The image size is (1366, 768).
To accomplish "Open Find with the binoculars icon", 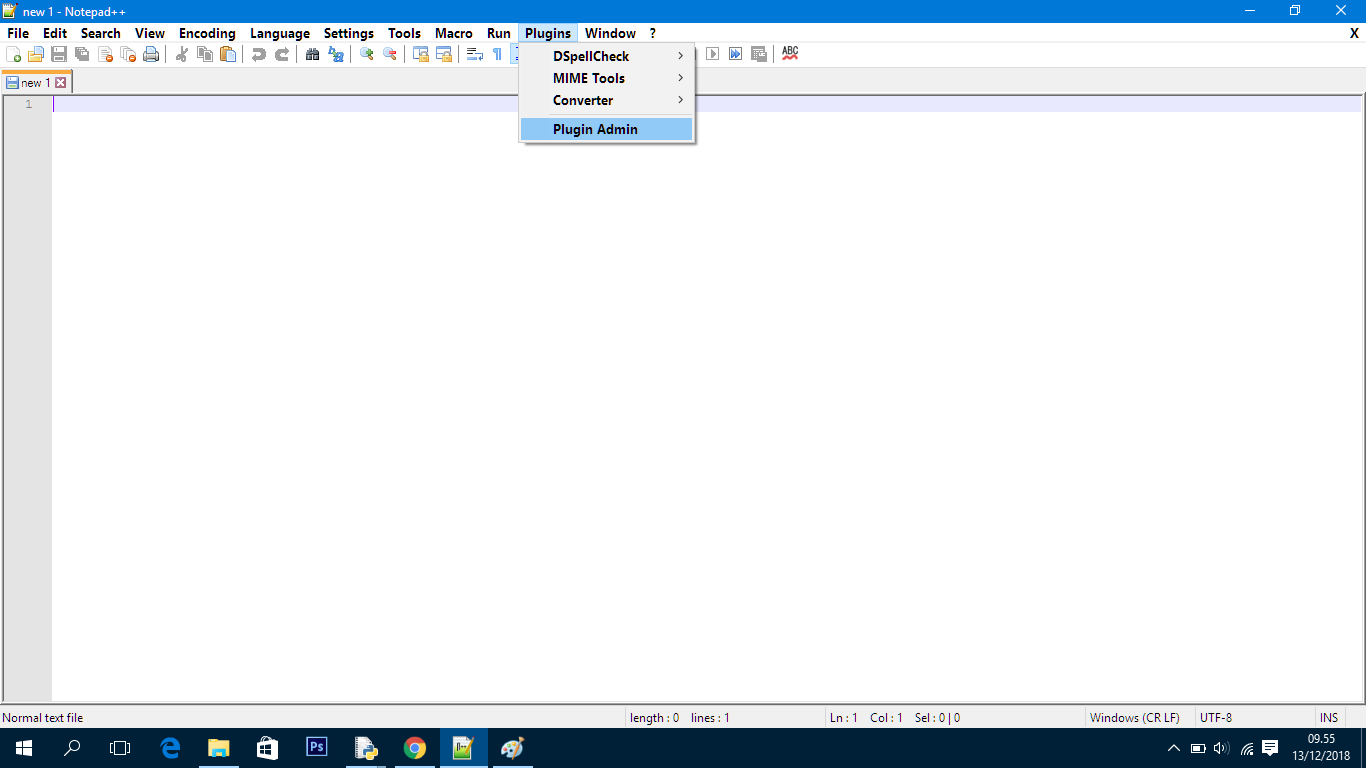I will (x=313, y=54).
